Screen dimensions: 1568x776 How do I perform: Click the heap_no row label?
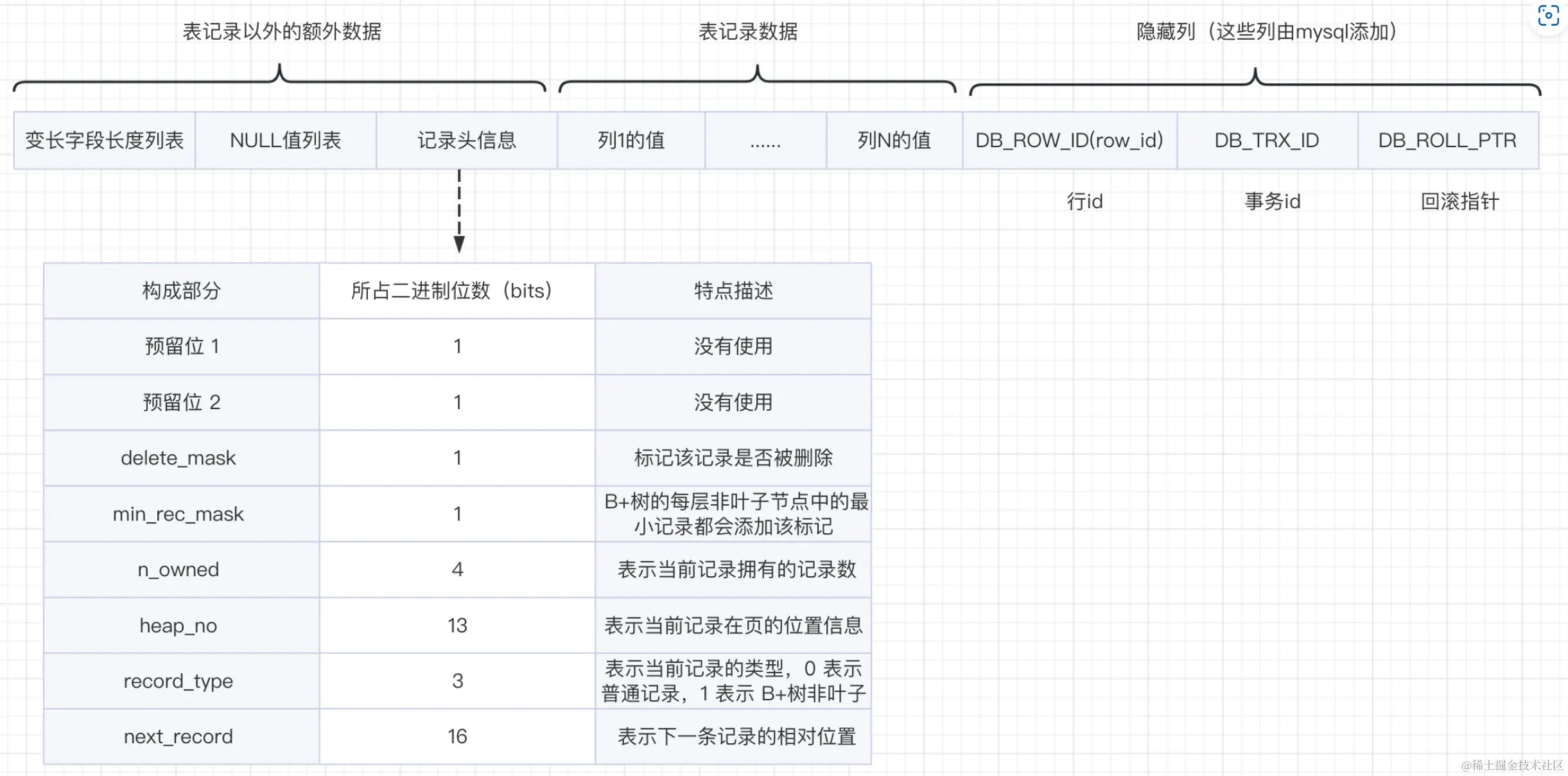click(179, 626)
